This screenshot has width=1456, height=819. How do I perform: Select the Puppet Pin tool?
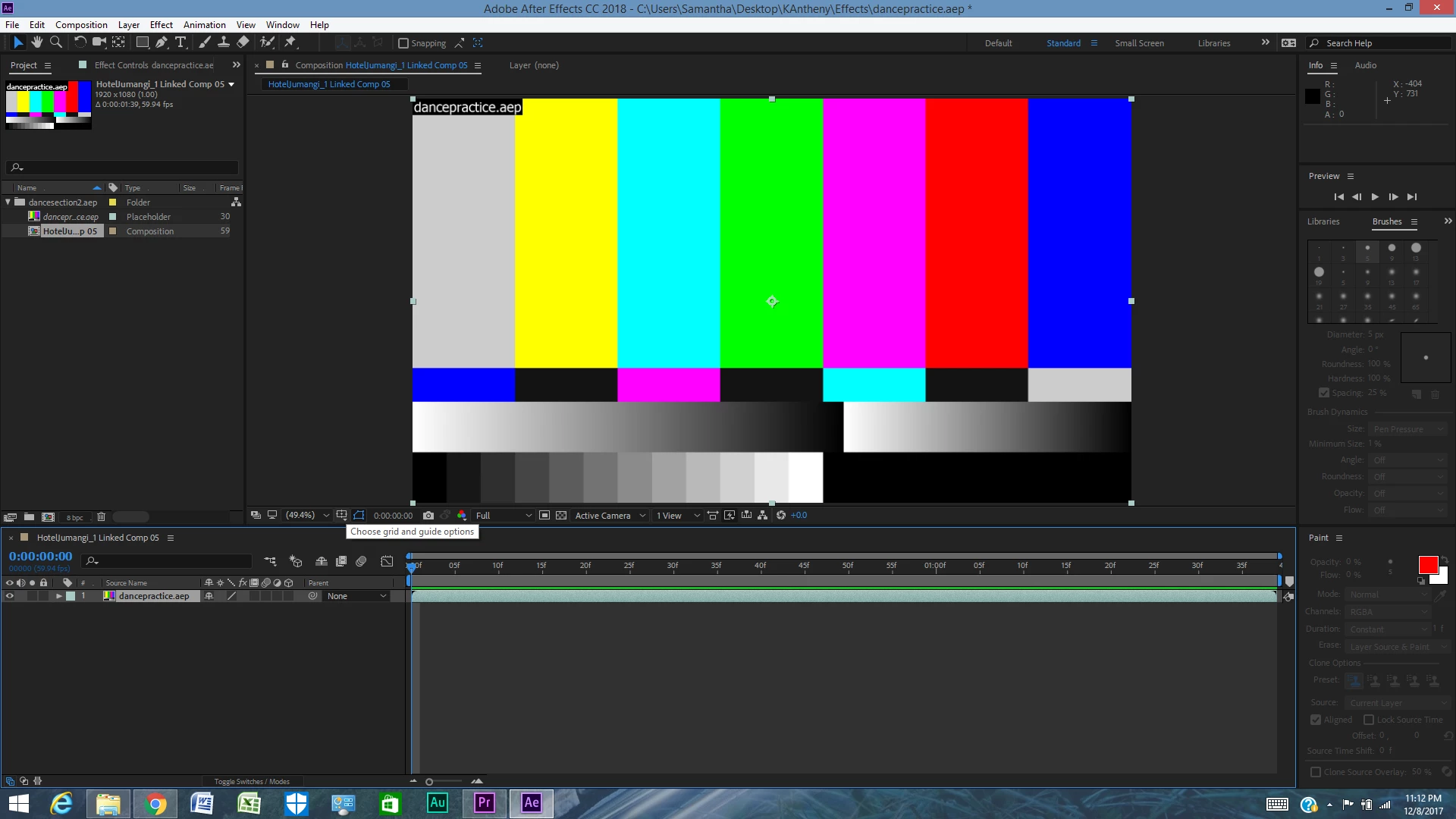(290, 42)
